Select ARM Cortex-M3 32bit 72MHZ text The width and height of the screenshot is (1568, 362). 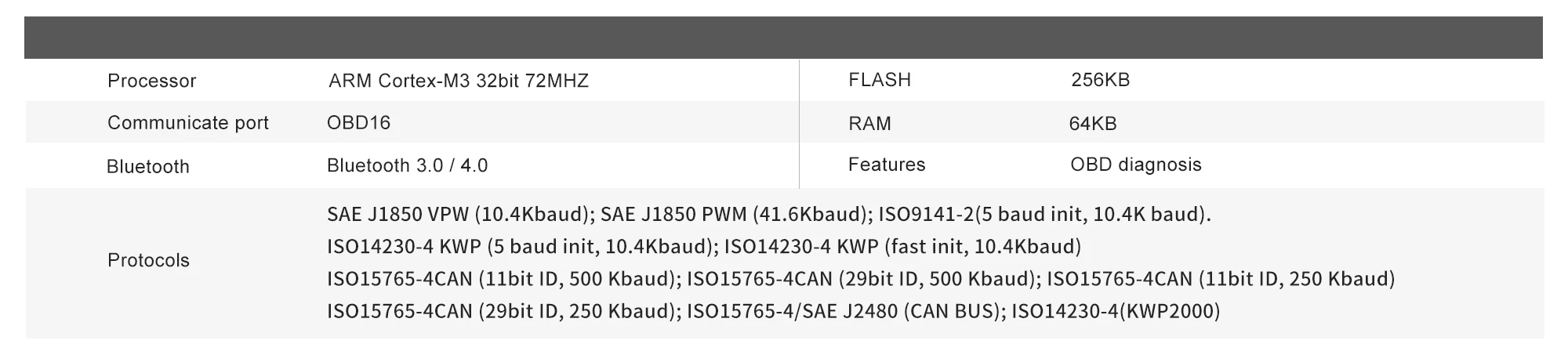(458, 81)
